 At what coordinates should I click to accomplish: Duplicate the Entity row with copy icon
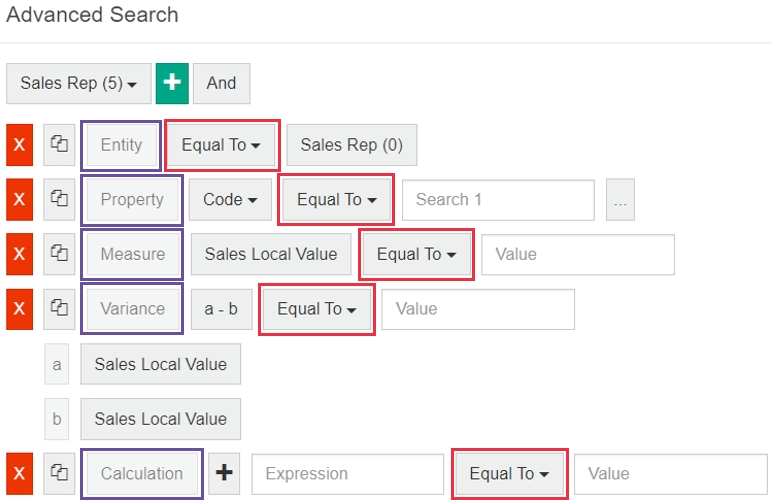(x=59, y=145)
